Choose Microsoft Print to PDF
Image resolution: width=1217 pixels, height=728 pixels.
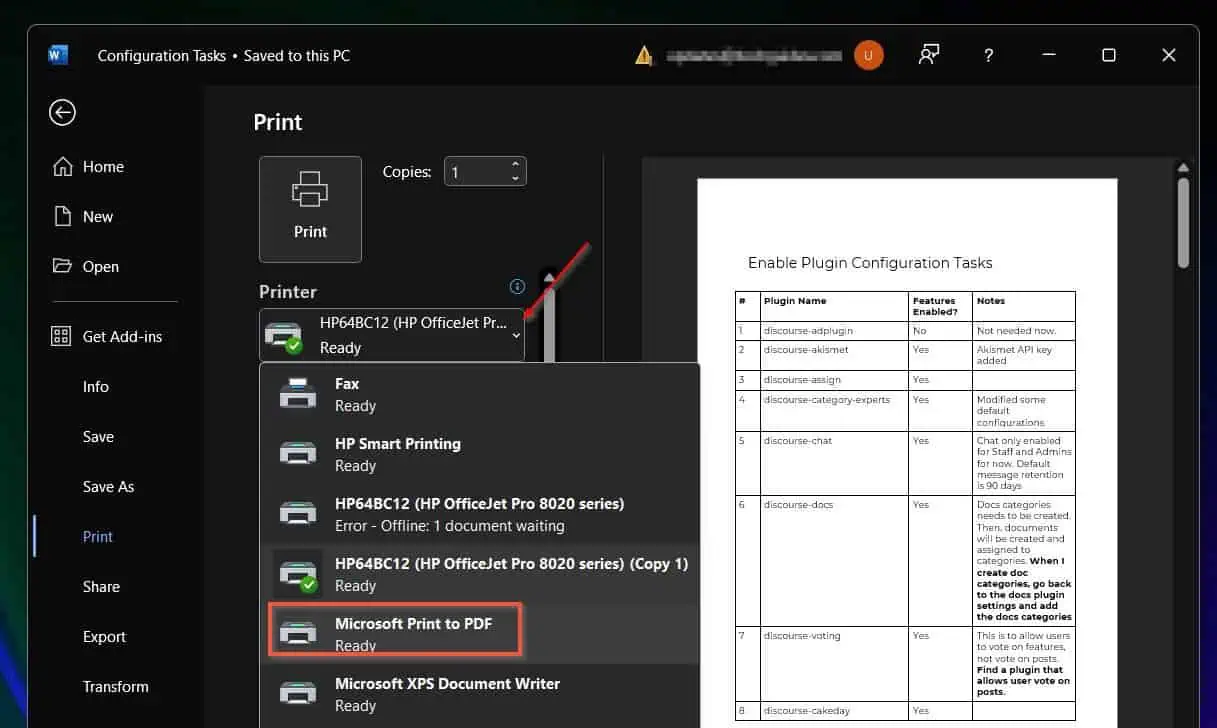(x=479, y=634)
